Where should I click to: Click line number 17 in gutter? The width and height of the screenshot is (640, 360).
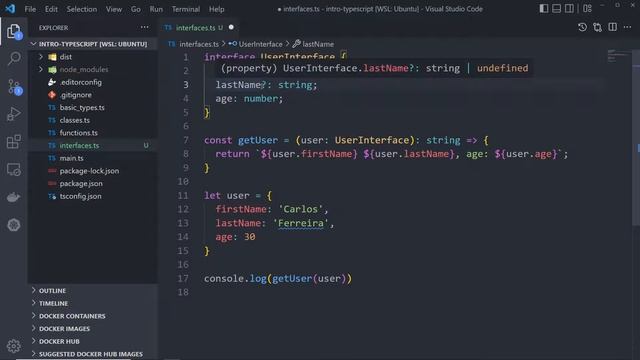pos(183,278)
